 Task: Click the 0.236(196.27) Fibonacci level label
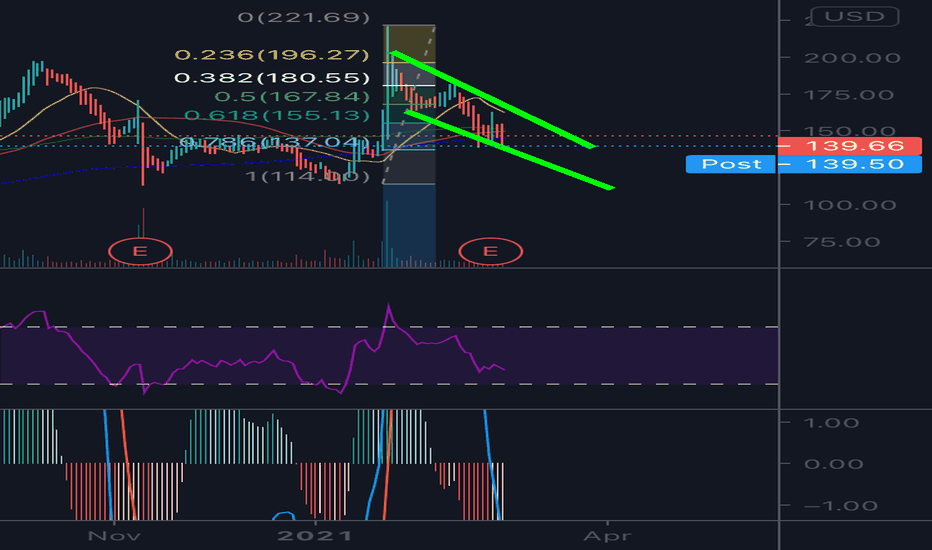[x=272, y=55]
